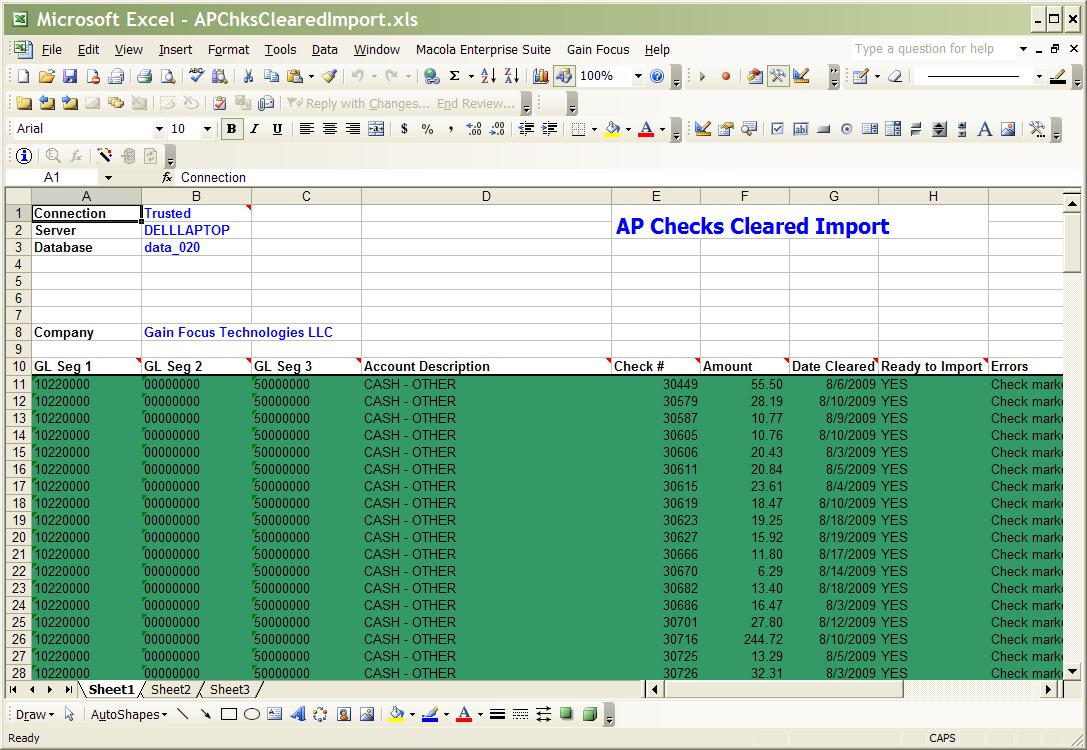The height and width of the screenshot is (750, 1087).
Task: Open the Font name dropdown (Arial)
Action: 159,129
